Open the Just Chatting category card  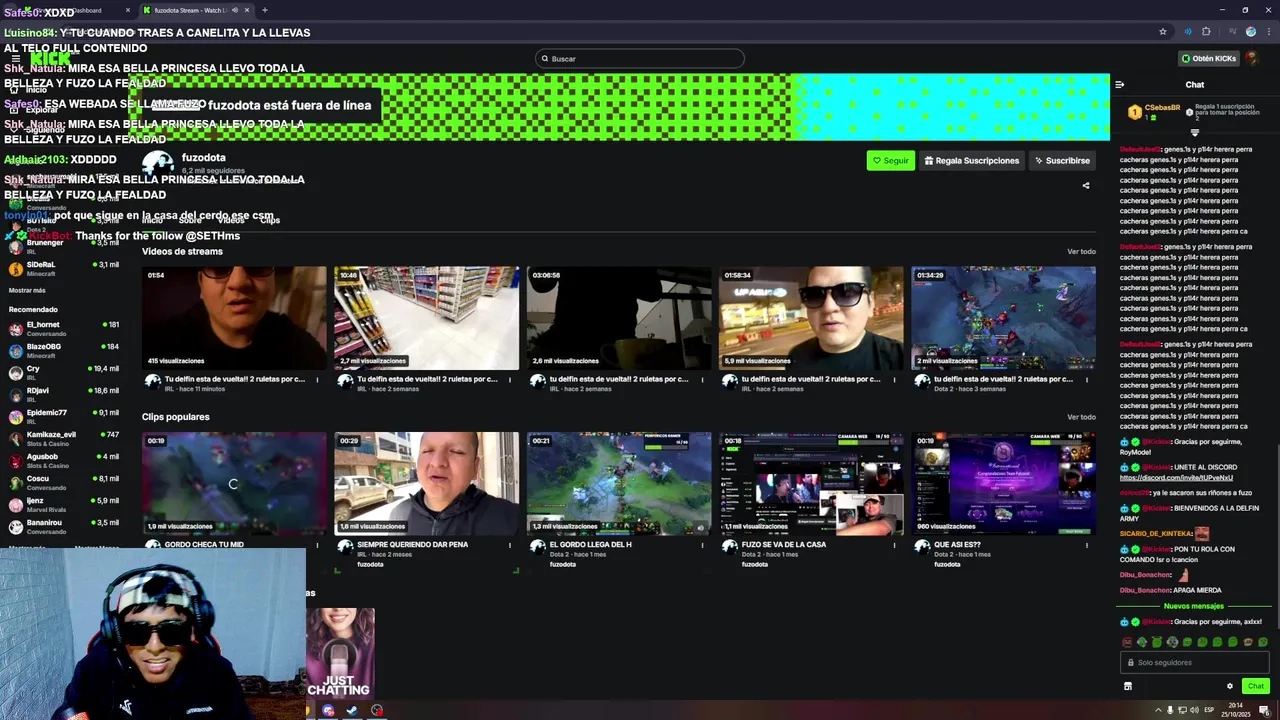pos(340,653)
